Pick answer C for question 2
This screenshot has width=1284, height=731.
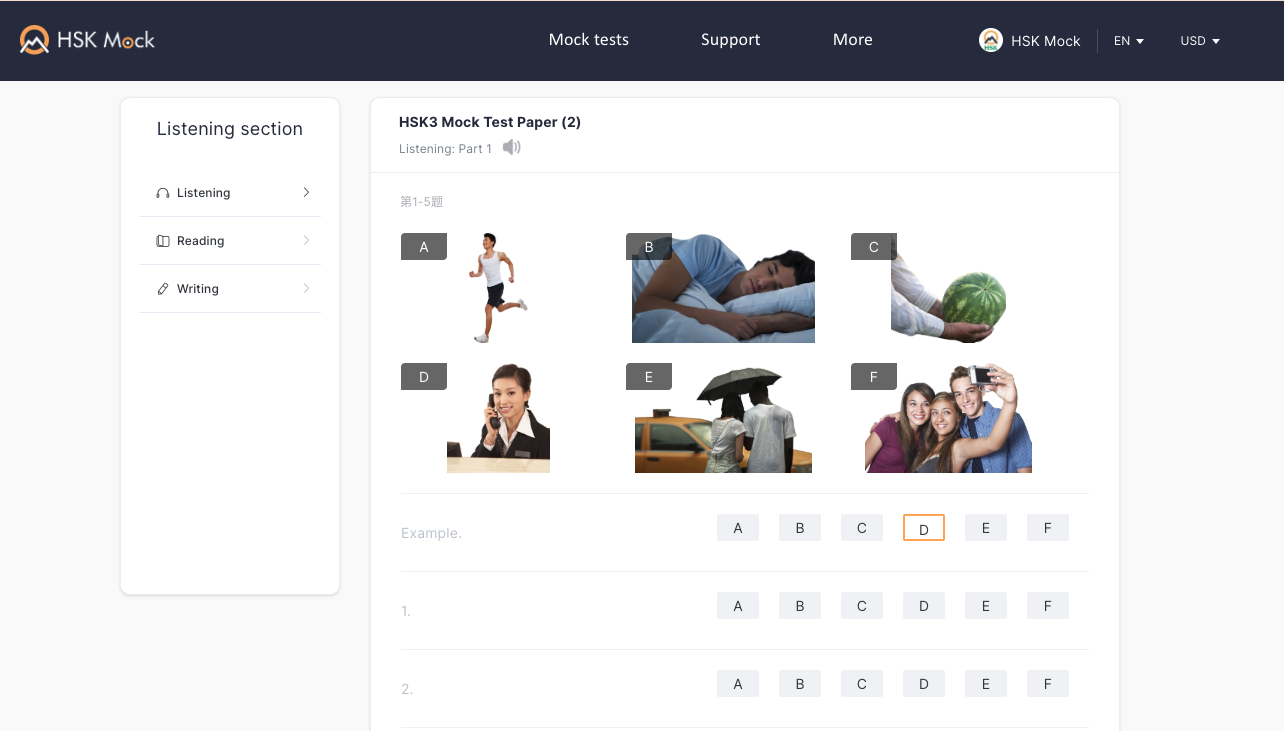click(862, 684)
